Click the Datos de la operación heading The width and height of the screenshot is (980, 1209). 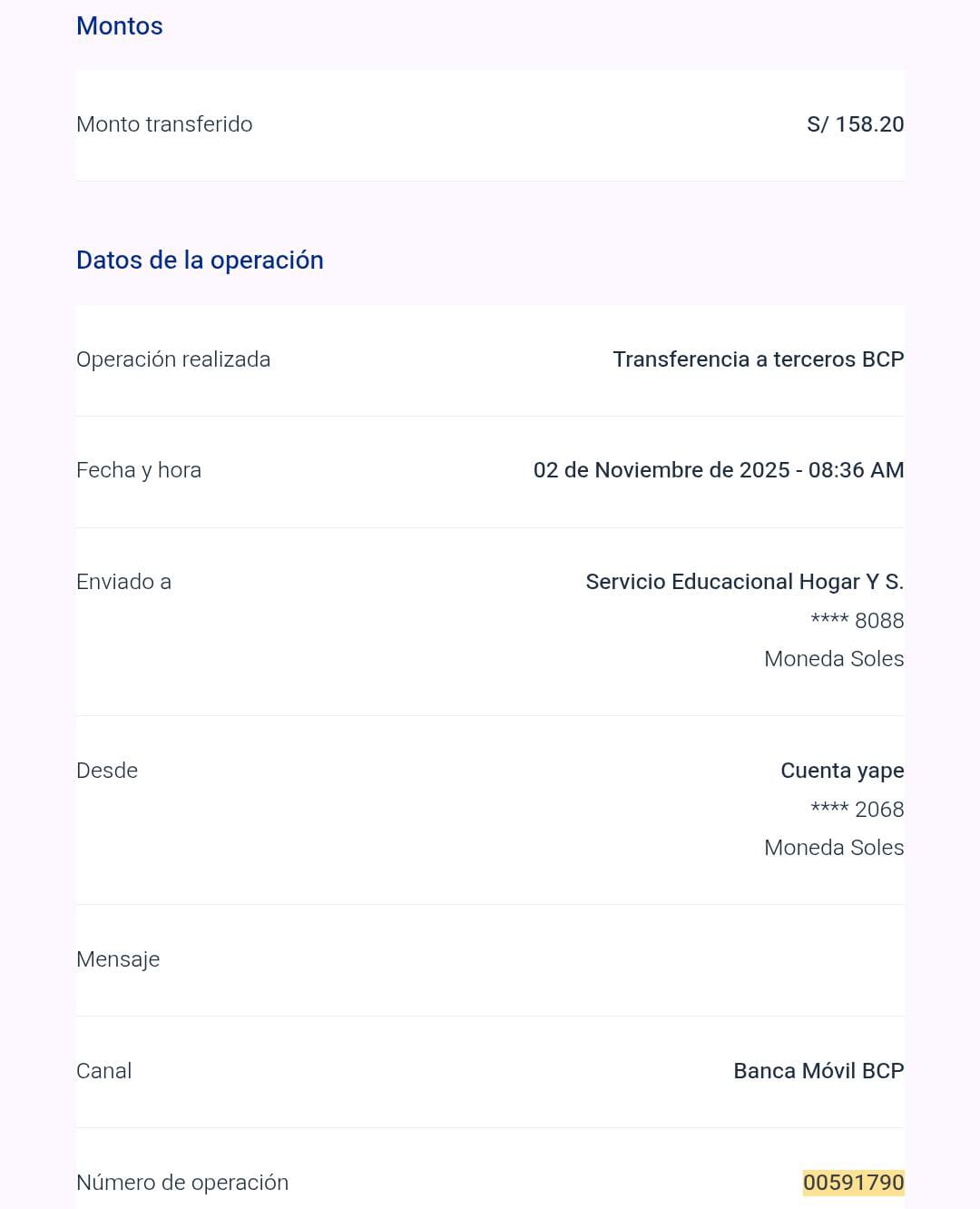coord(200,260)
